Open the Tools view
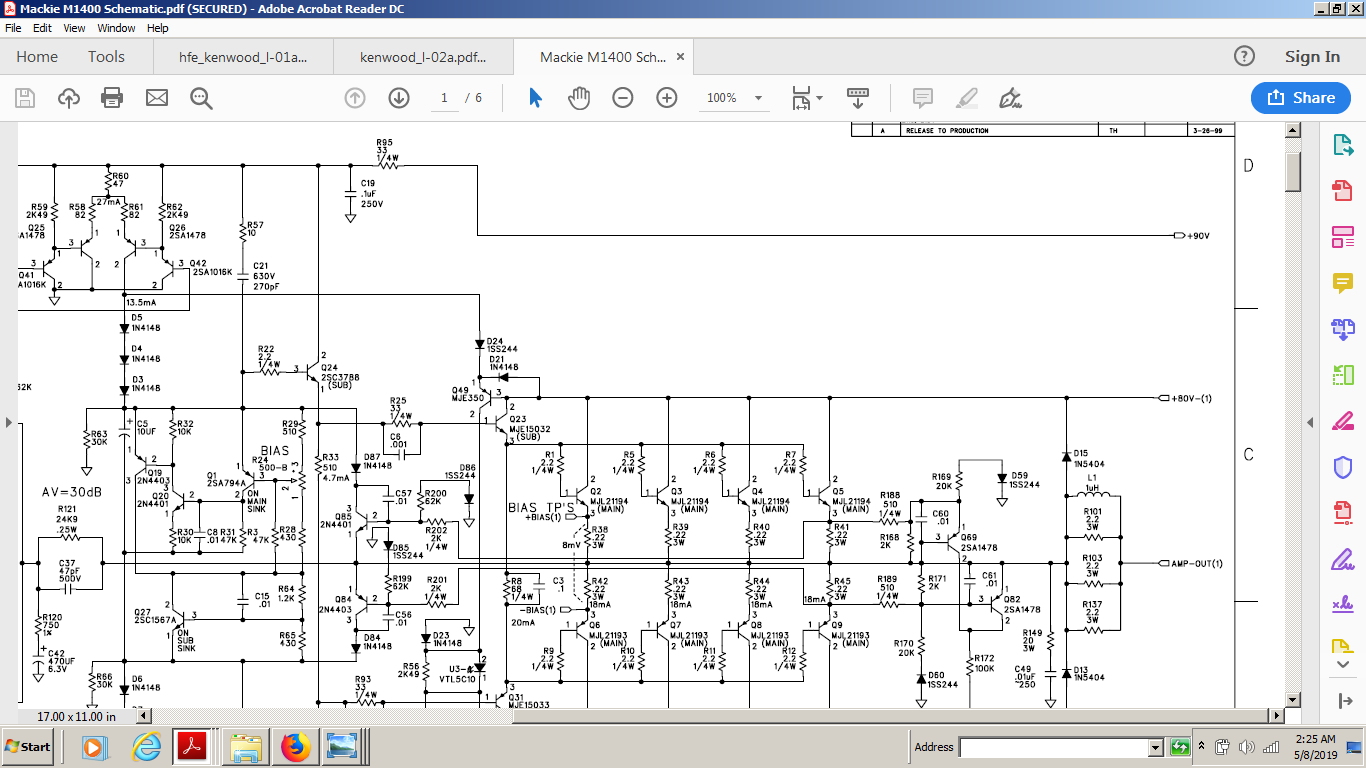The image size is (1366, 768). [x=106, y=57]
